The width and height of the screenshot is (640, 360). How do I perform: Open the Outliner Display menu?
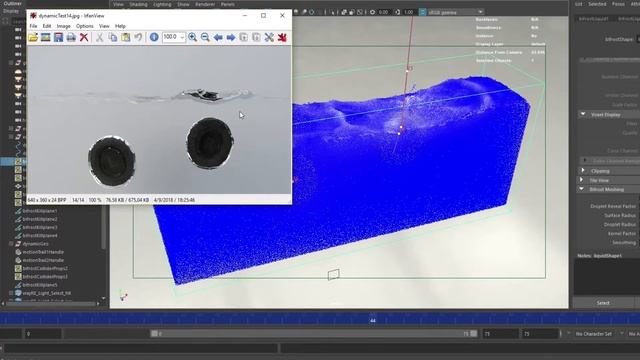pyautogui.click(x=11, y=11)
